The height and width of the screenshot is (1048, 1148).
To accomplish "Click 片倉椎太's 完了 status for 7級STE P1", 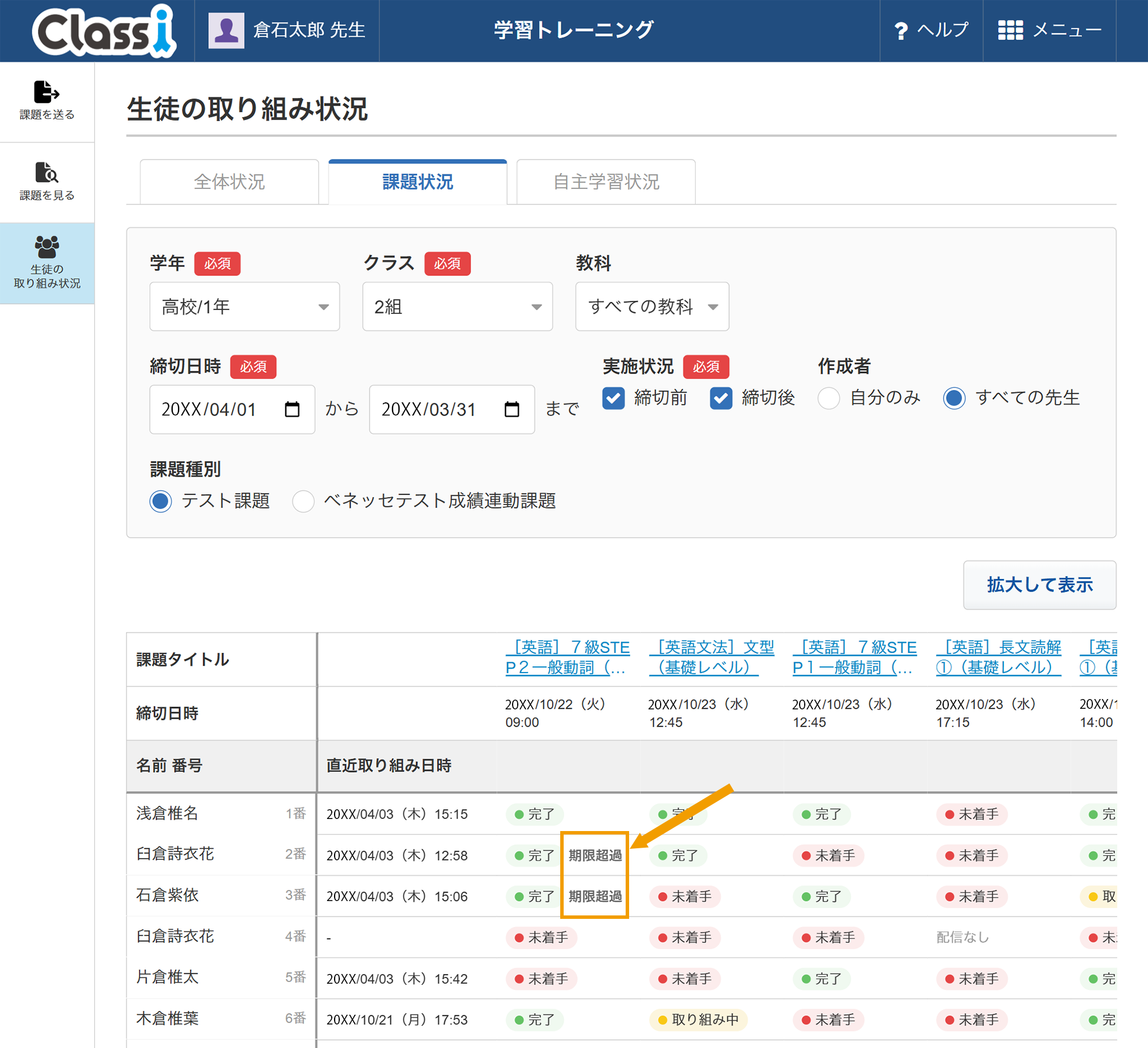I will pyautogui.click(x=821, y=979).
